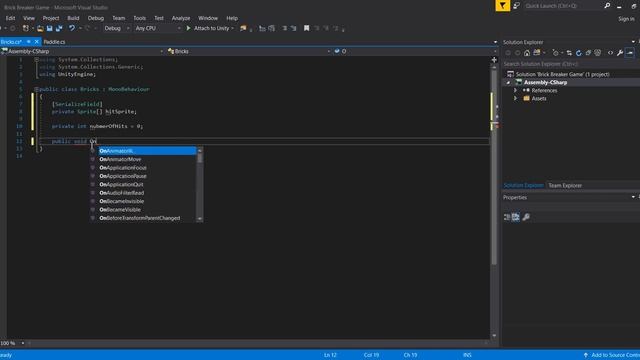
Task: Open the Debug menu
Action: click(96, 18)
